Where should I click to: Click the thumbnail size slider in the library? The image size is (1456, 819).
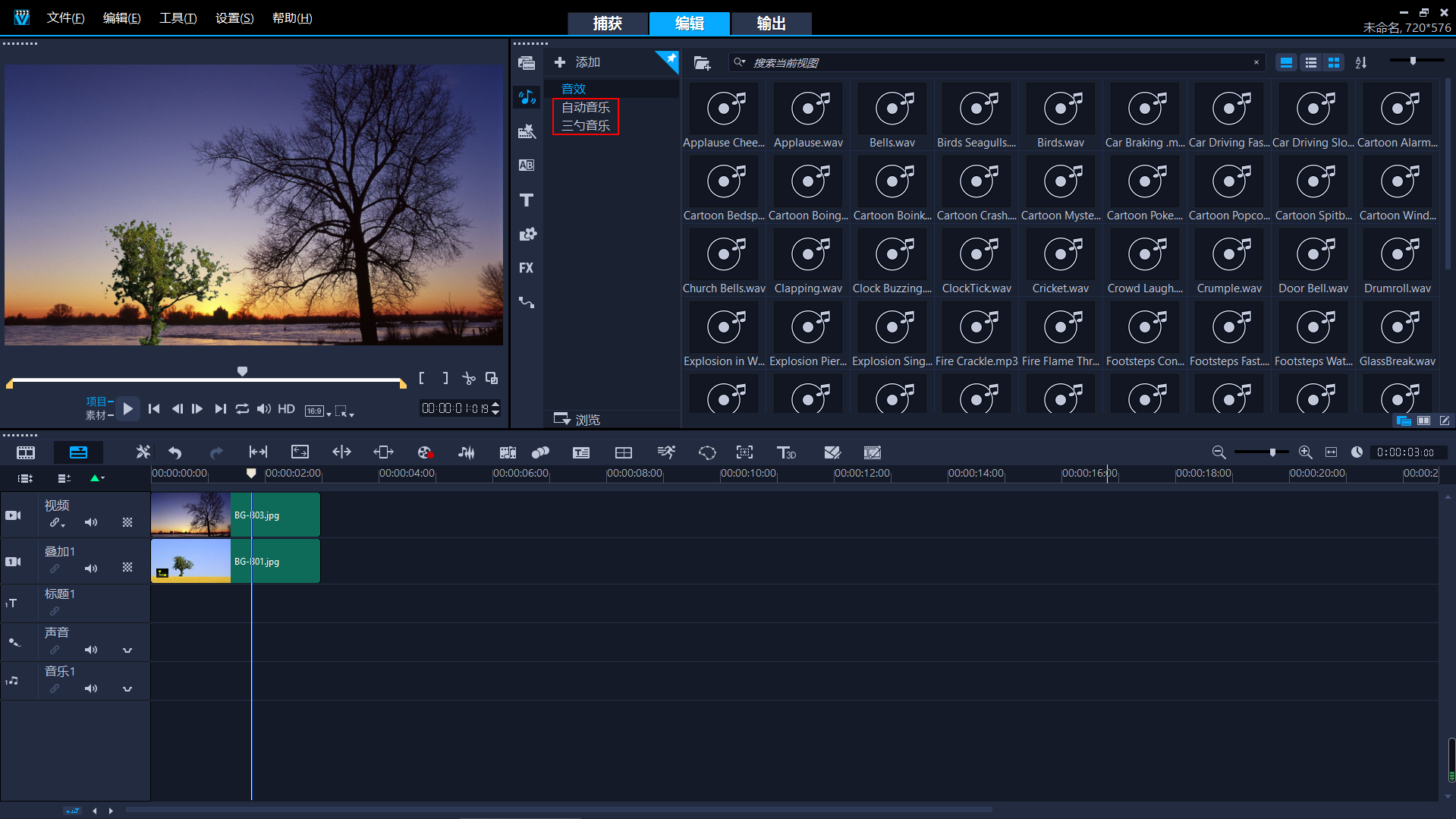click(1413, 61)
